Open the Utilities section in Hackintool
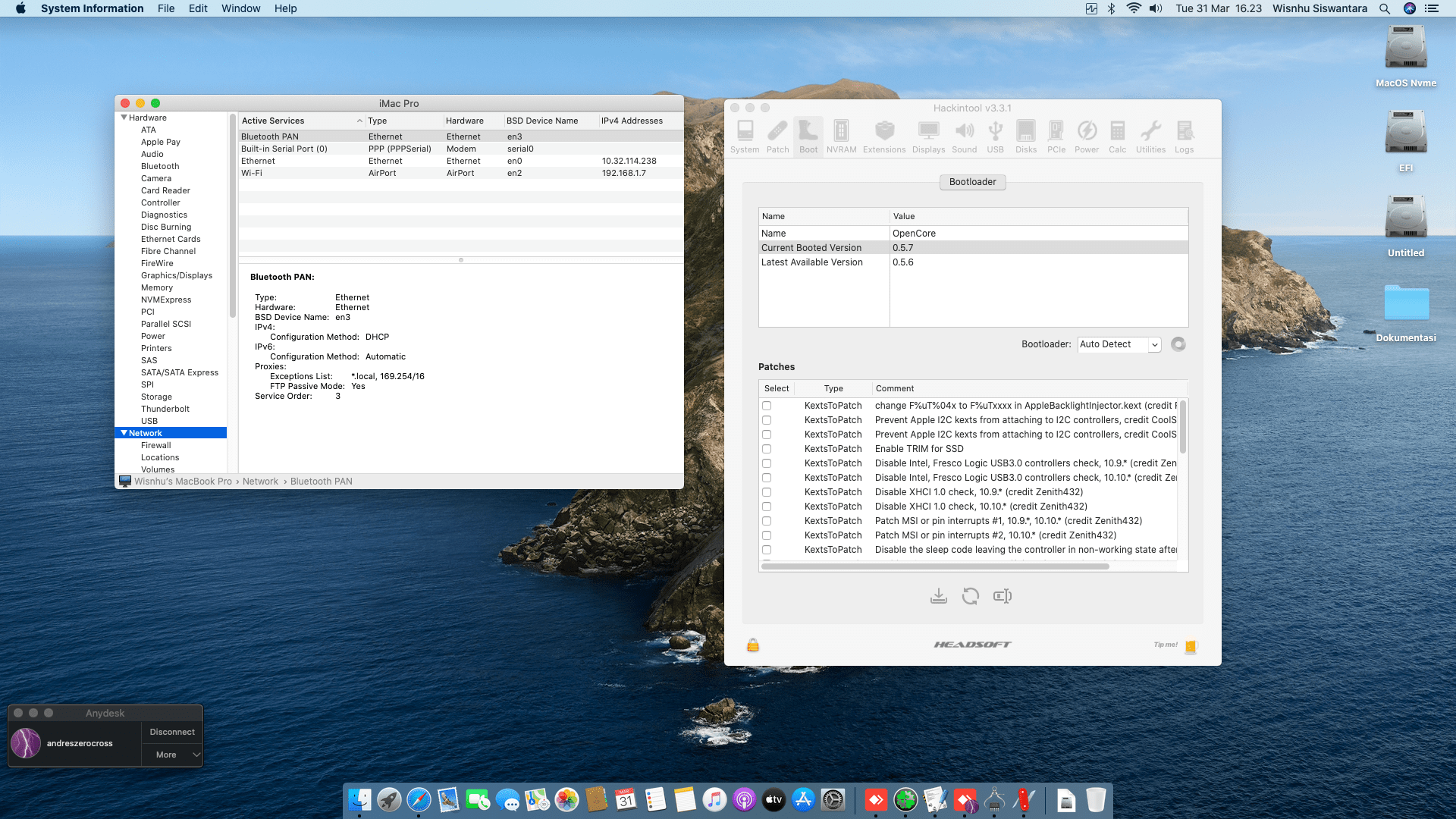 [1150, 137]
